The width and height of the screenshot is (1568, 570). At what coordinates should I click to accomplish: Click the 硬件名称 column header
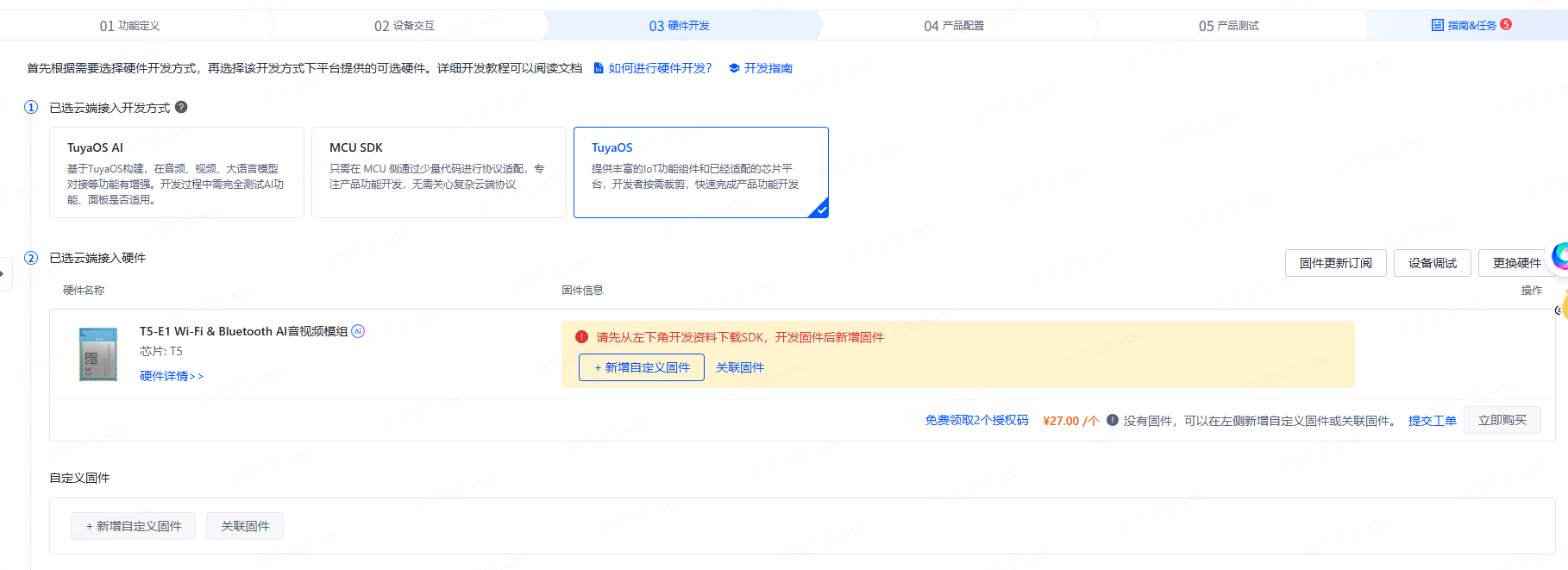click(x=84, y=291)
